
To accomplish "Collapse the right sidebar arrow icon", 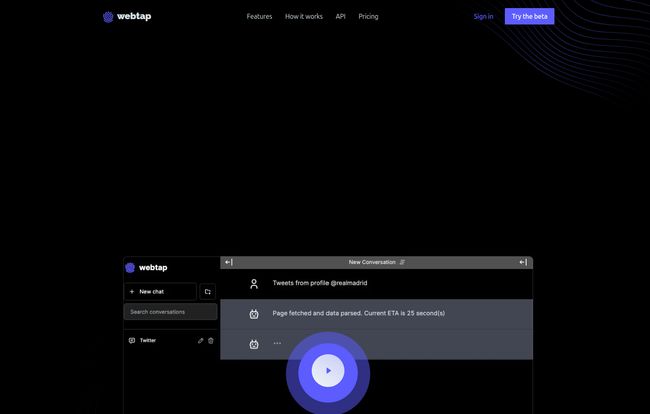I will pos(523,262).
